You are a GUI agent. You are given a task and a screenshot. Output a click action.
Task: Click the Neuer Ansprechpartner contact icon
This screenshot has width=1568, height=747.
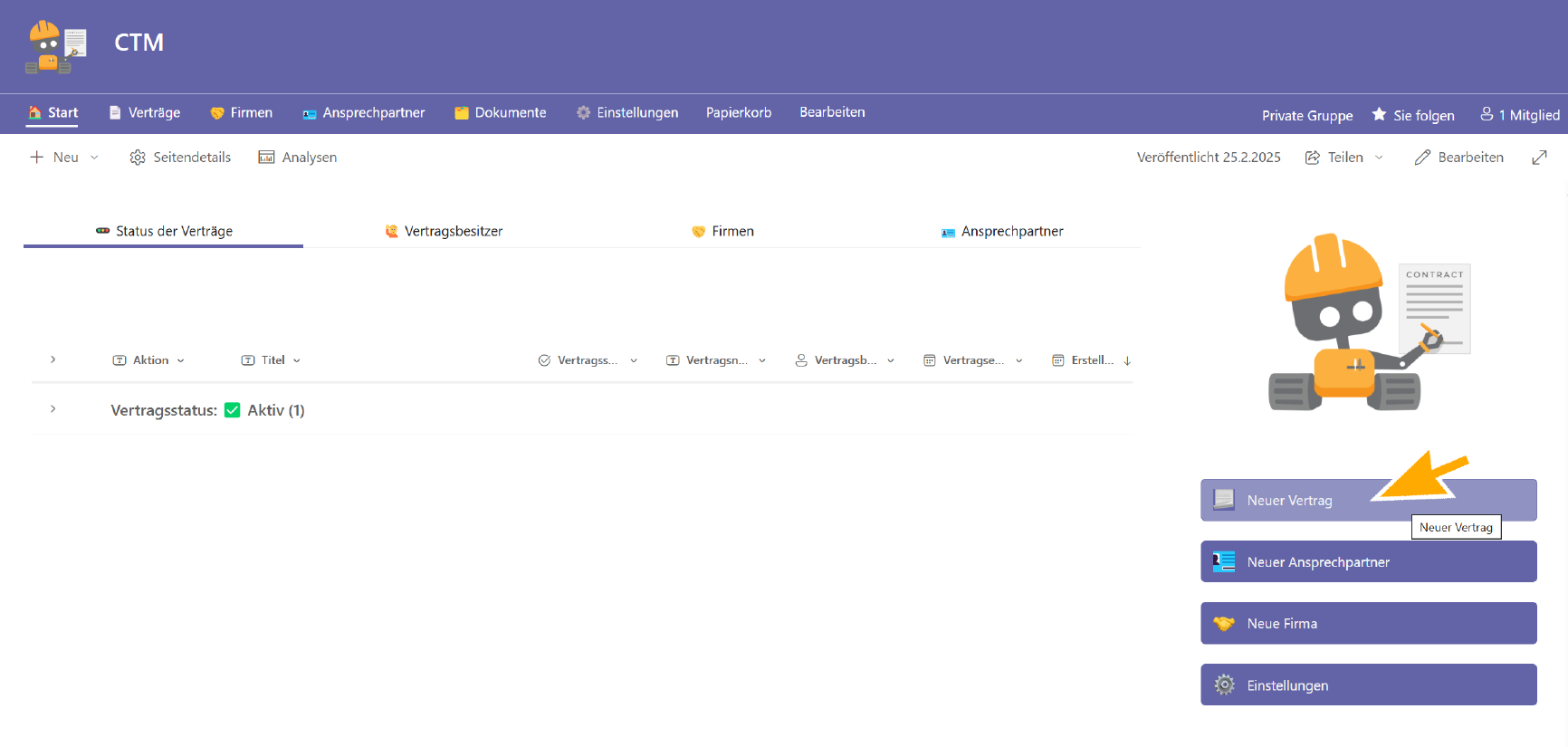pyautogui.click(x=1224, y=562)
